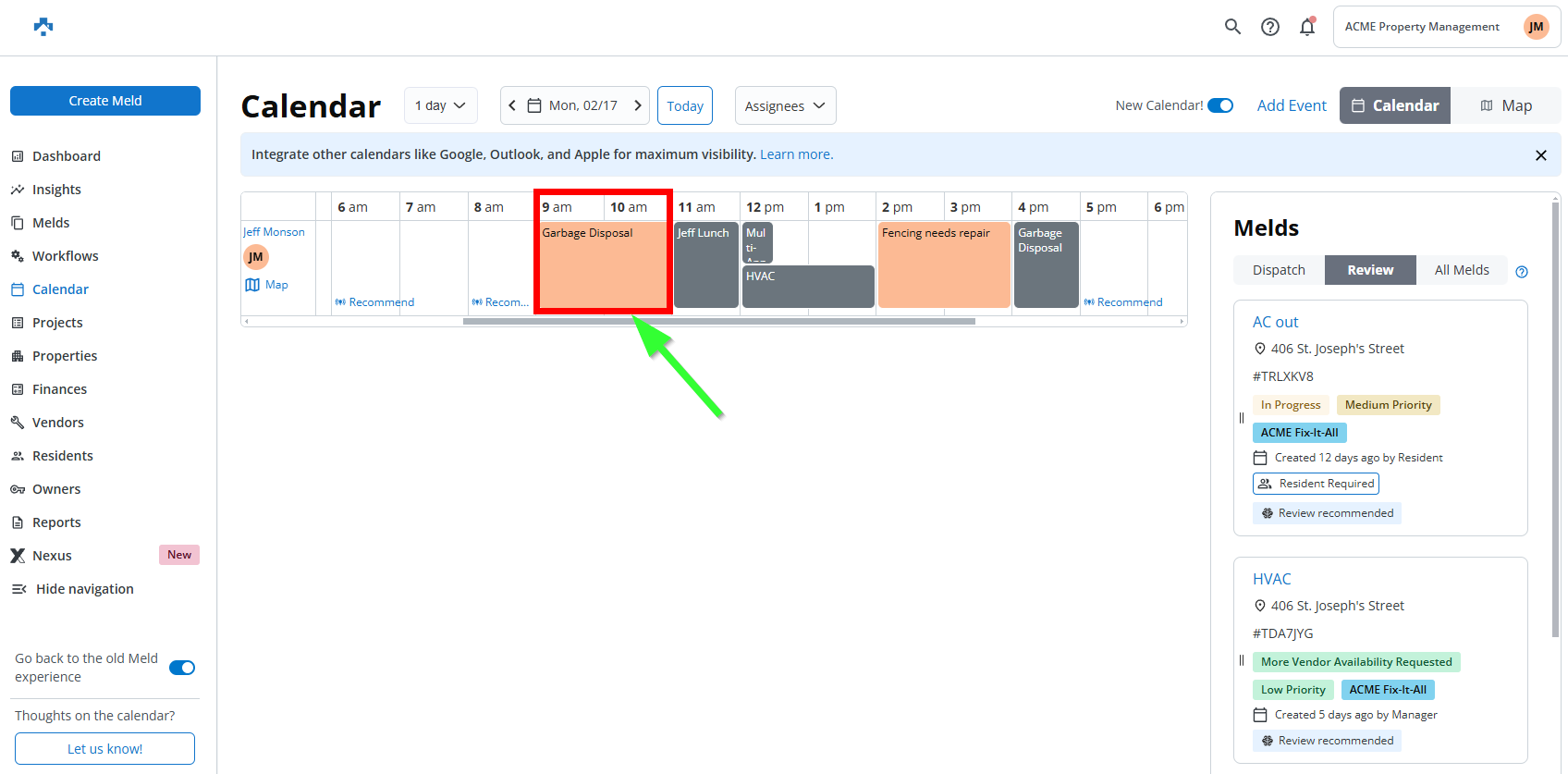Go to previous day arrow
The height and width of the screenshot is (774, 1568).
[x=512, y=105]
